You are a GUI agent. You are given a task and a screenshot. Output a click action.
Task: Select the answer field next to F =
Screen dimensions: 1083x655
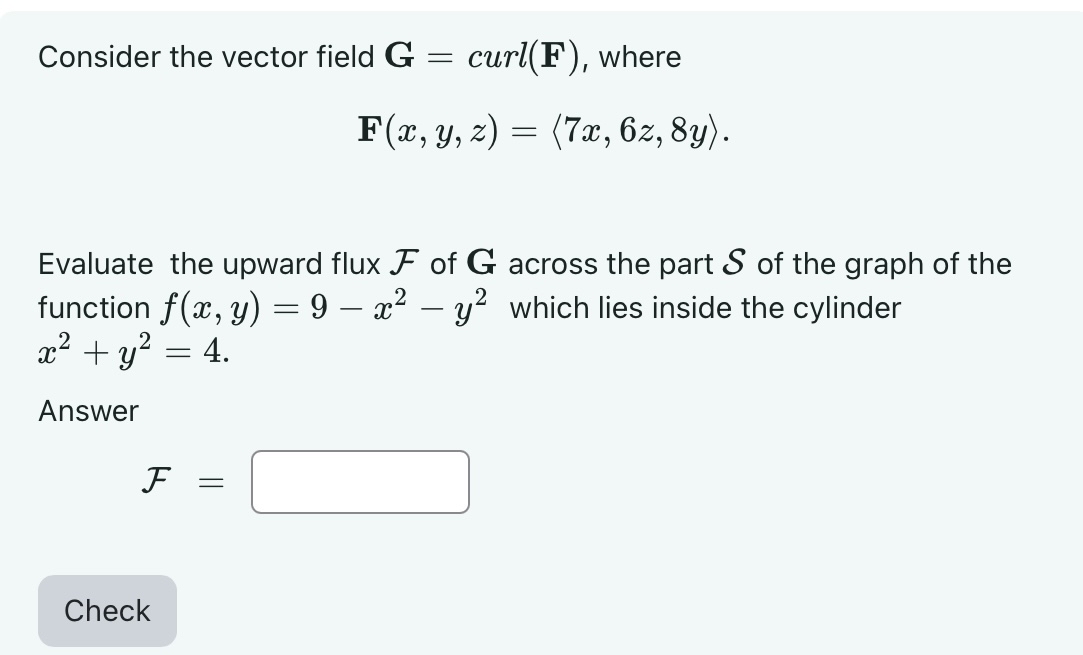(x=360, y=481)
